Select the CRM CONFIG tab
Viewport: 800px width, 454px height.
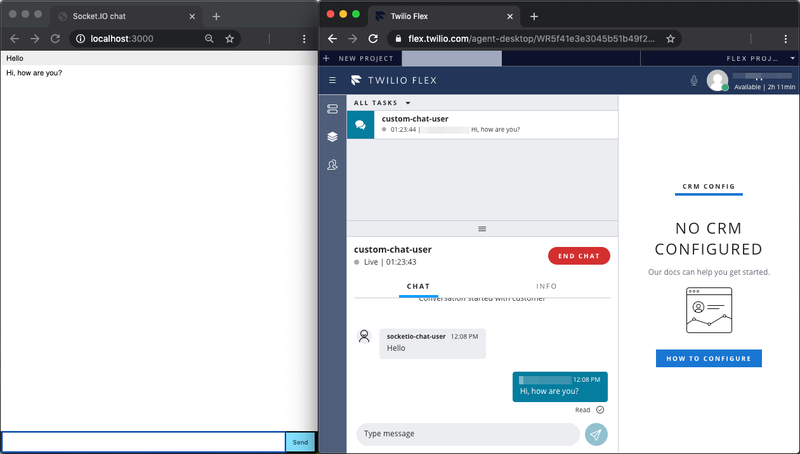click(x=709, y=187)
